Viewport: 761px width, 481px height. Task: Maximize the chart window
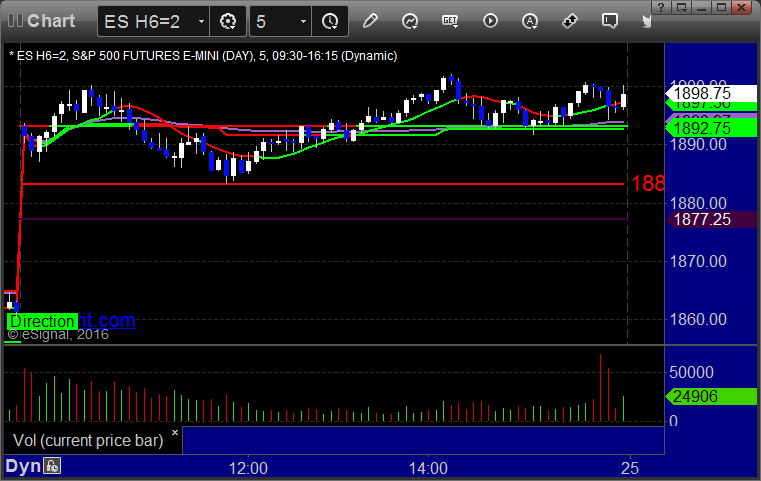click(721, 7)
